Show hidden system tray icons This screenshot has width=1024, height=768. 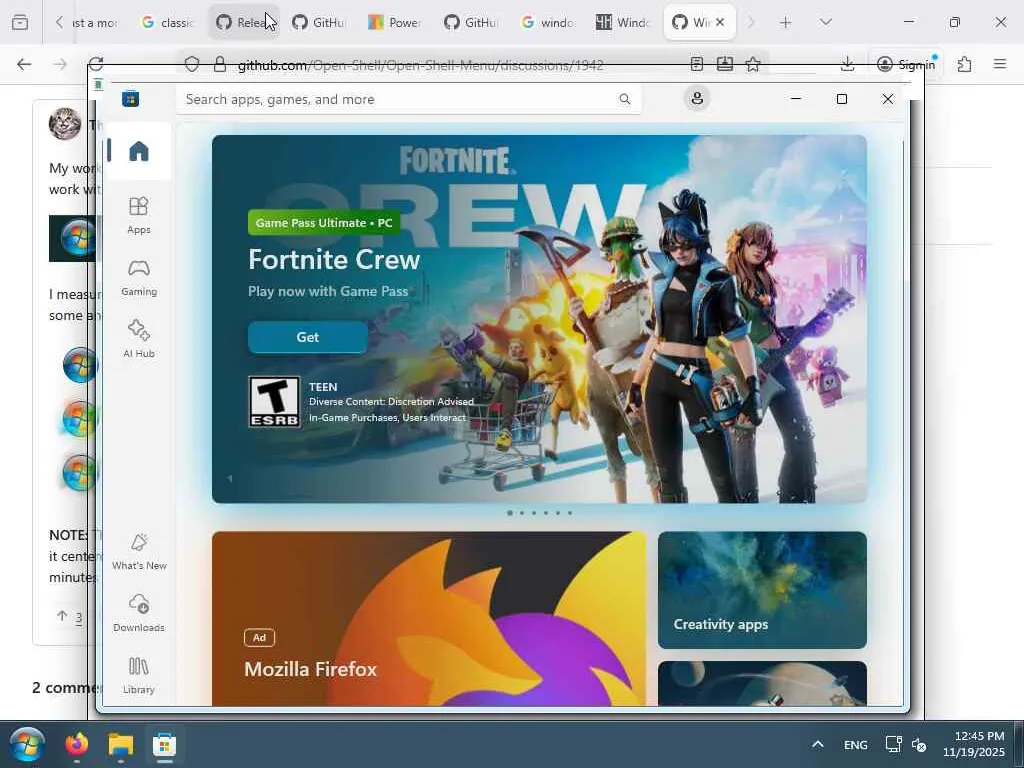818,744
